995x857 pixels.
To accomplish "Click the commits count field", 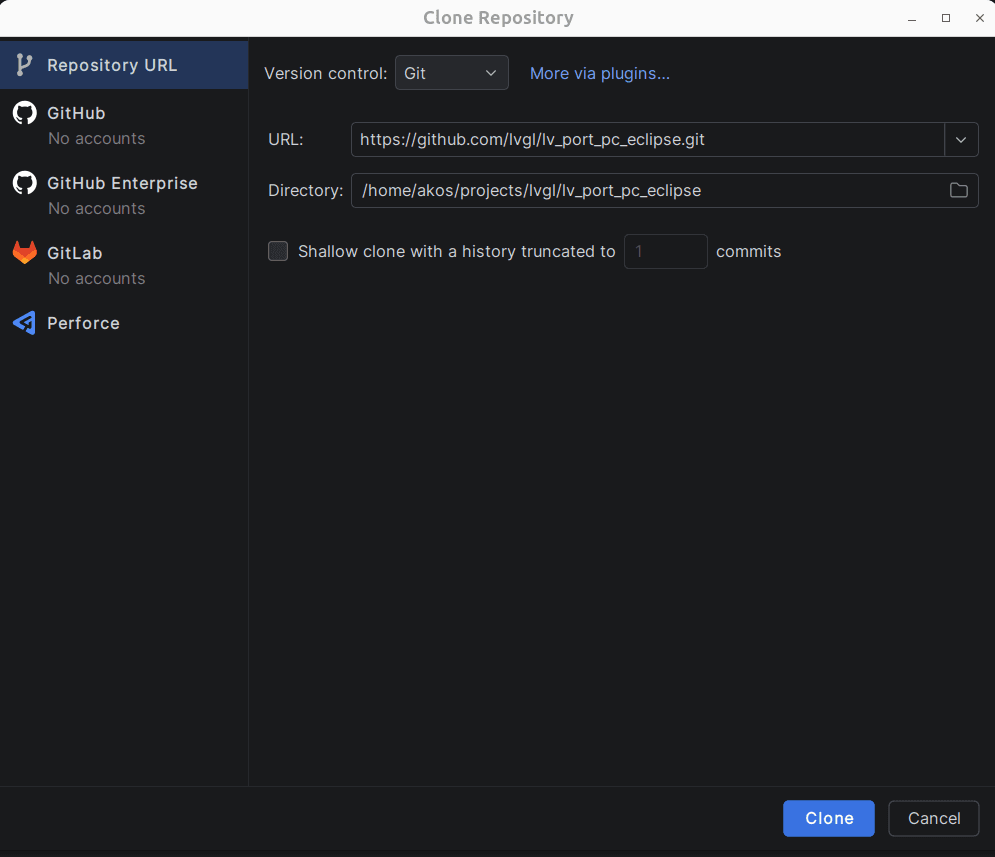I will tap(665, 251).
